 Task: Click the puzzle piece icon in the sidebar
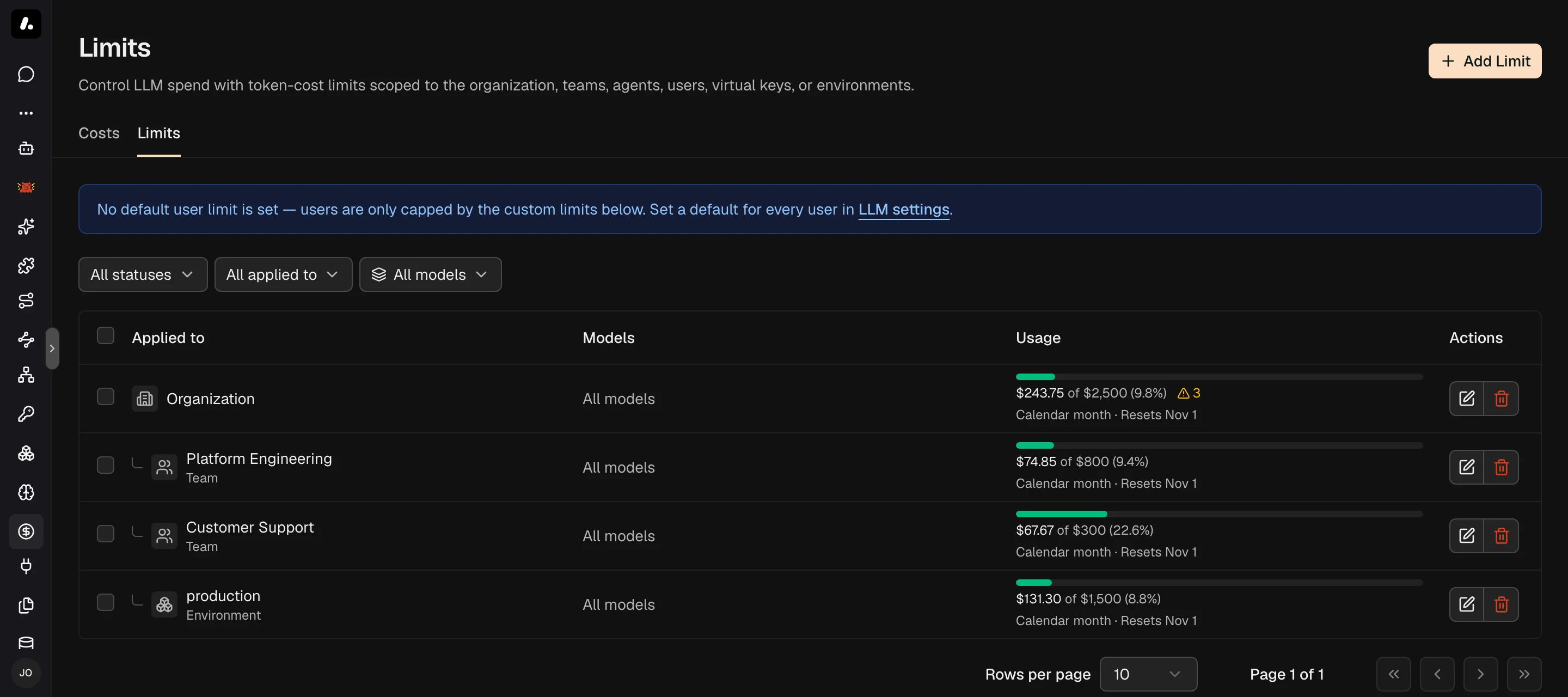[26, 265]
